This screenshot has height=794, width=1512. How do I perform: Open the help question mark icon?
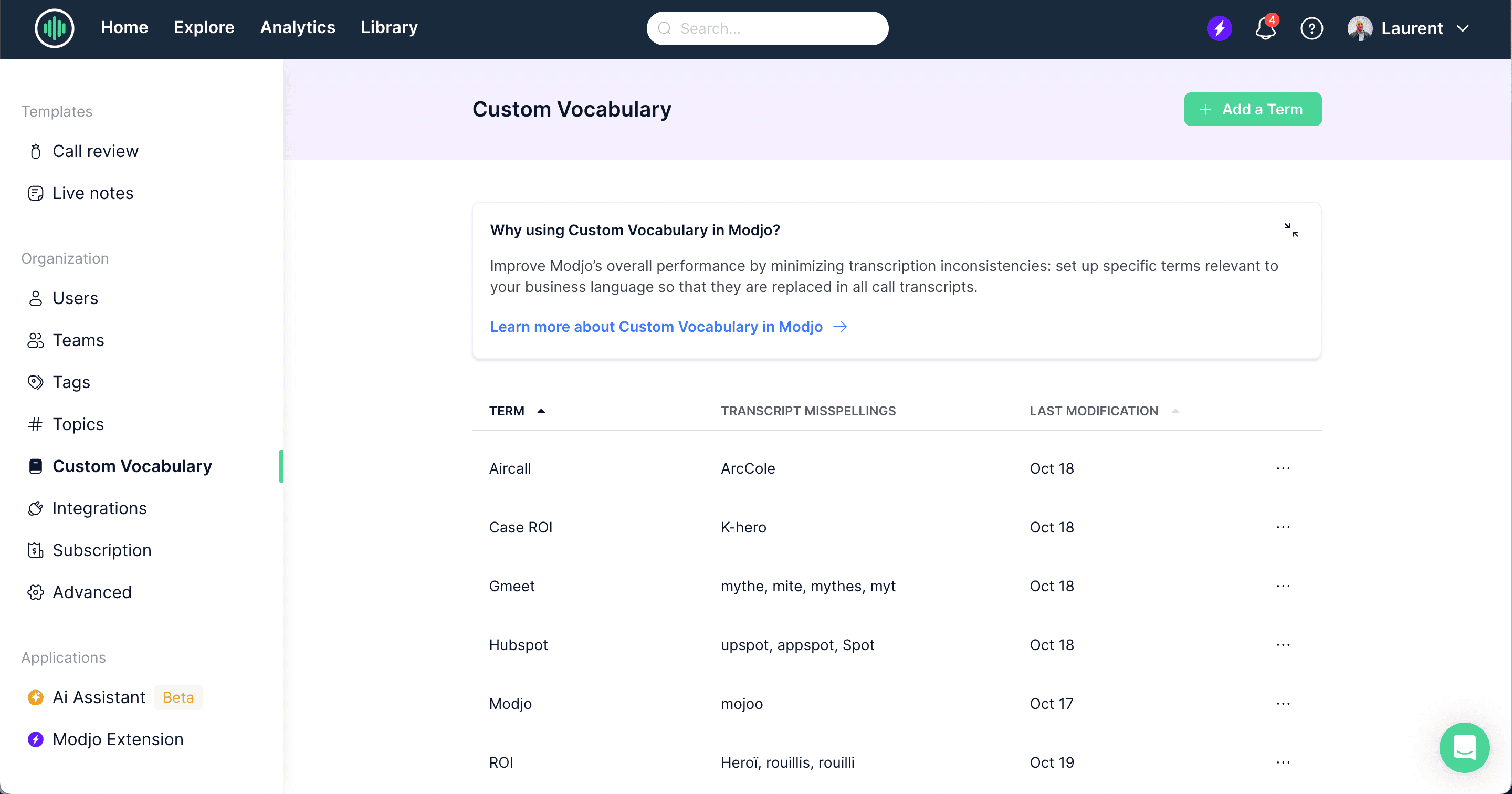click(1311, 28)
